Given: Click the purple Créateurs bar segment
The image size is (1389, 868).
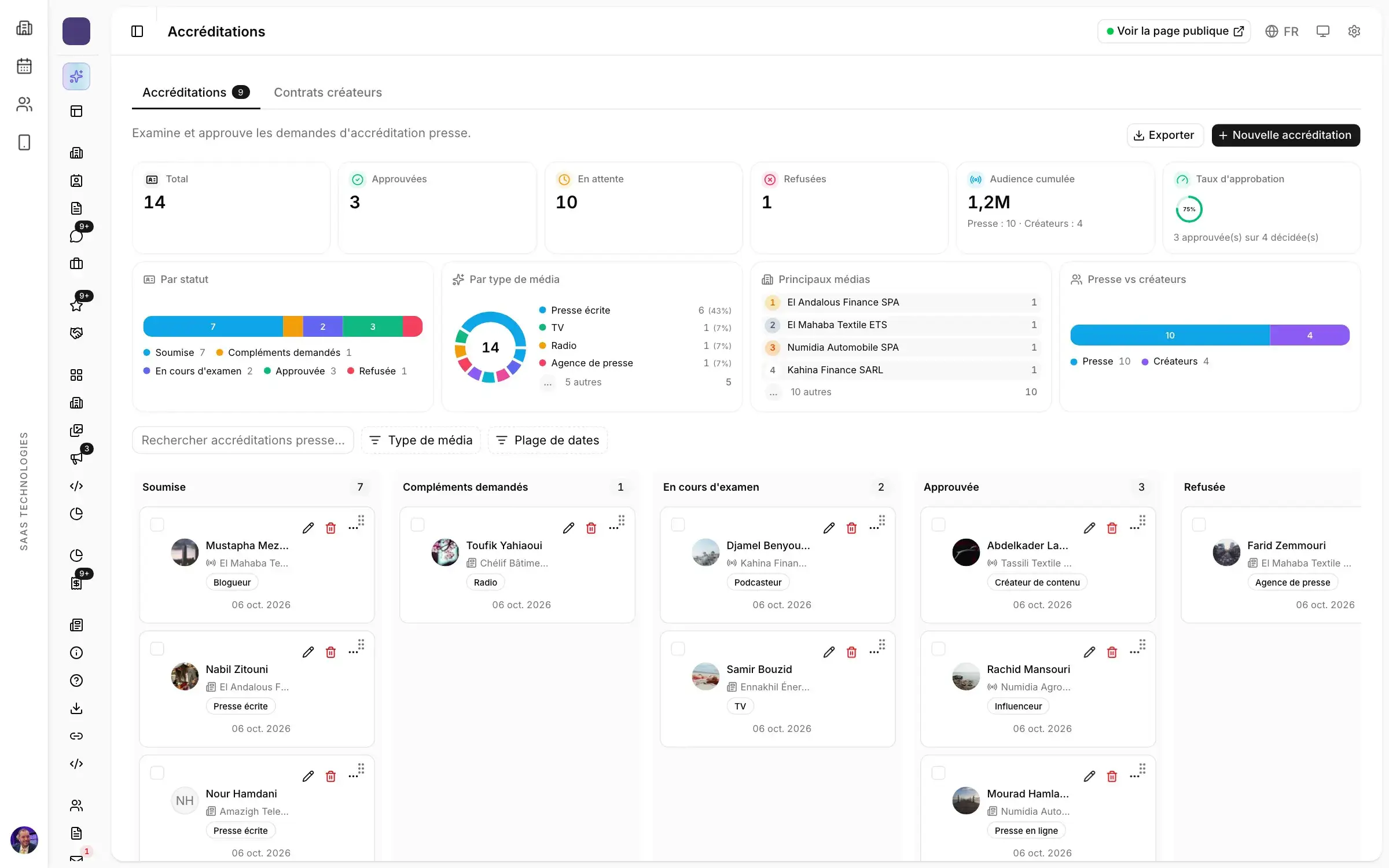Looking at the screenshot, I should [1310, 335].
